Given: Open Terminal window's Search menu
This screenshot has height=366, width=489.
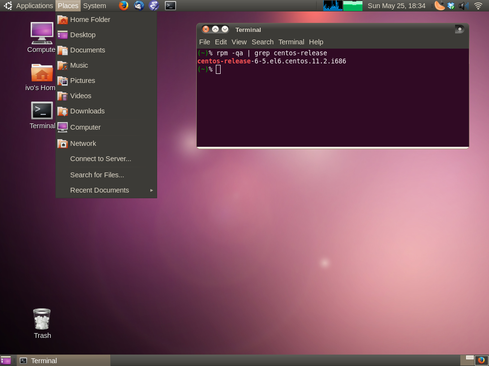Looking at the screenshot, I should pyautogui.click(x=262, y=42).
